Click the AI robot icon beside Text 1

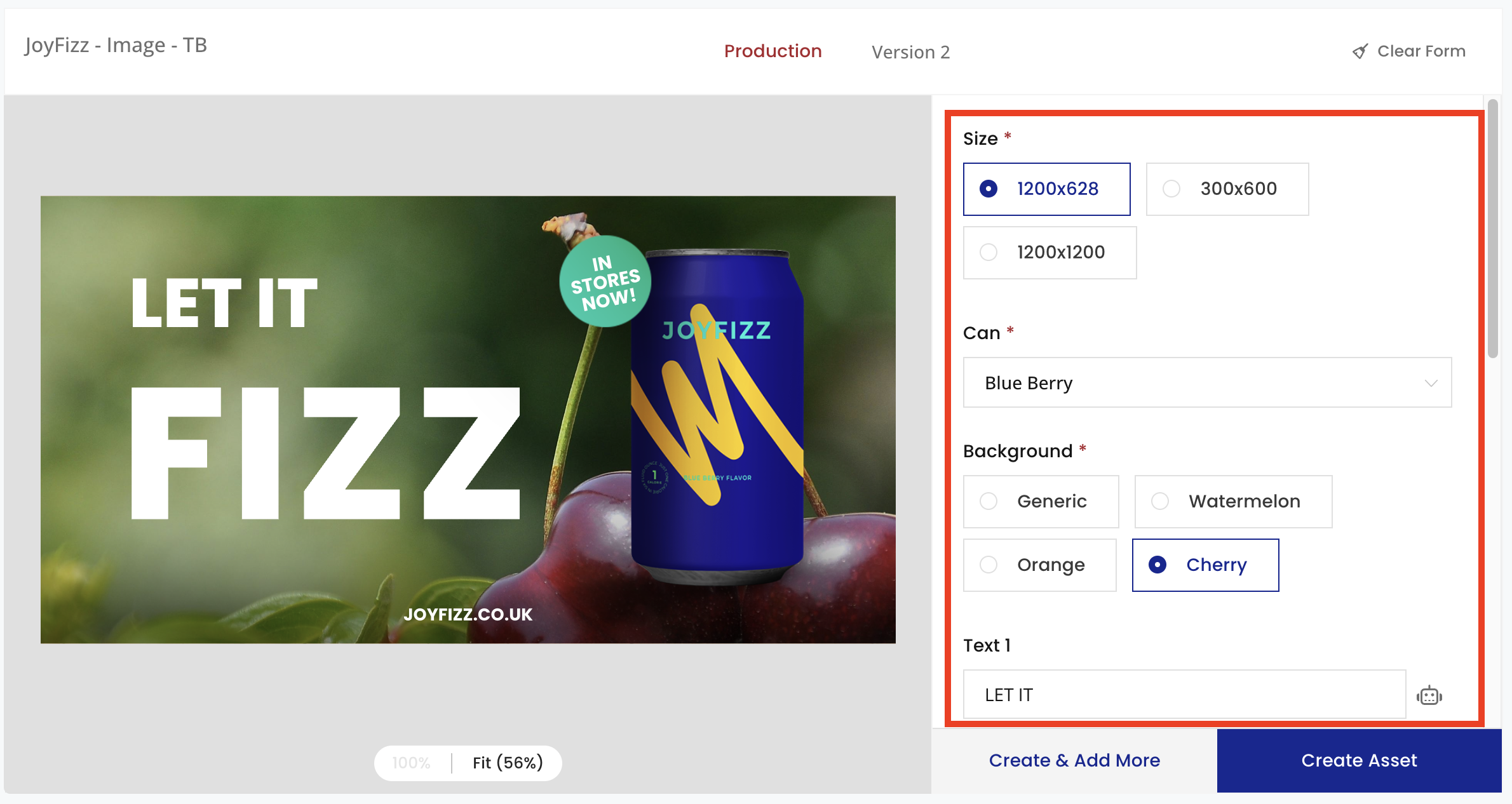coord(1429,695)
